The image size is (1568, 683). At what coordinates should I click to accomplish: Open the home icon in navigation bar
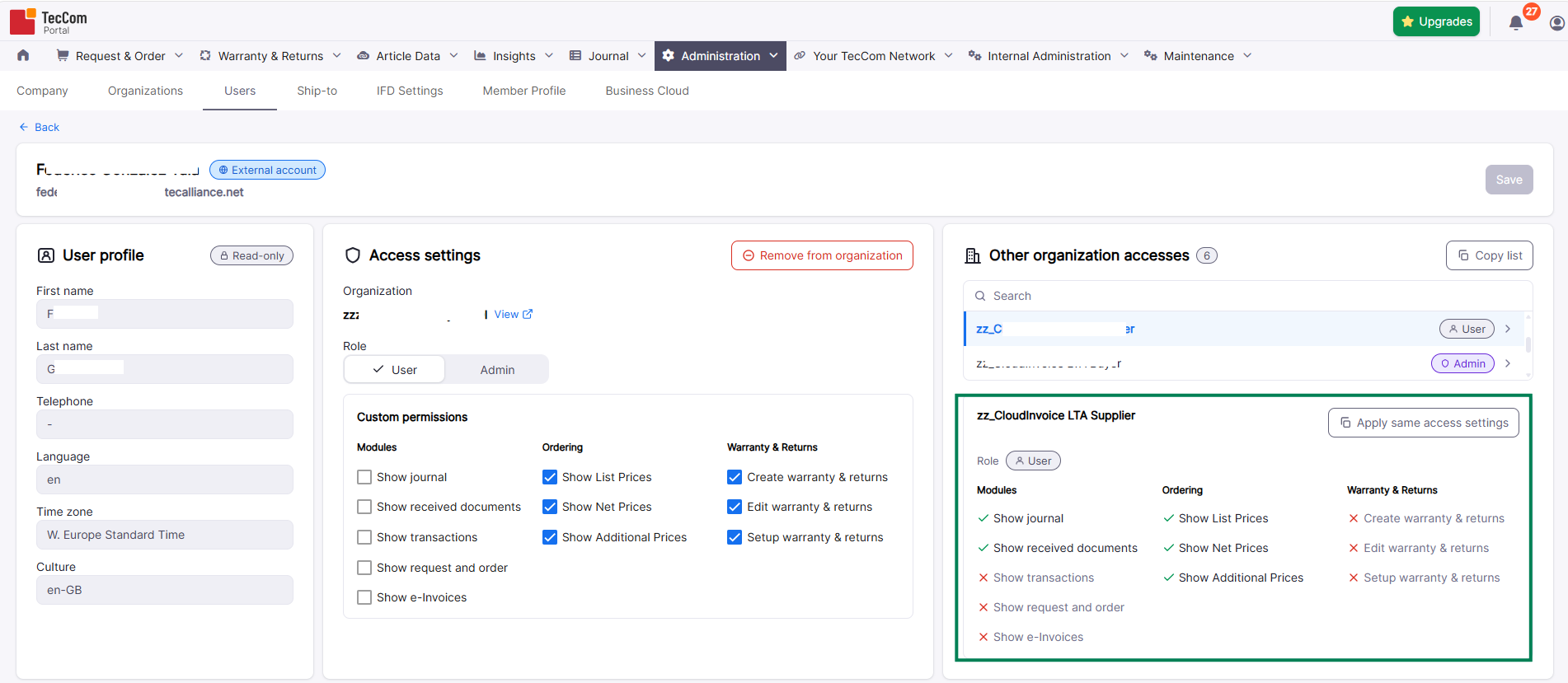click(x=23, y=55)
